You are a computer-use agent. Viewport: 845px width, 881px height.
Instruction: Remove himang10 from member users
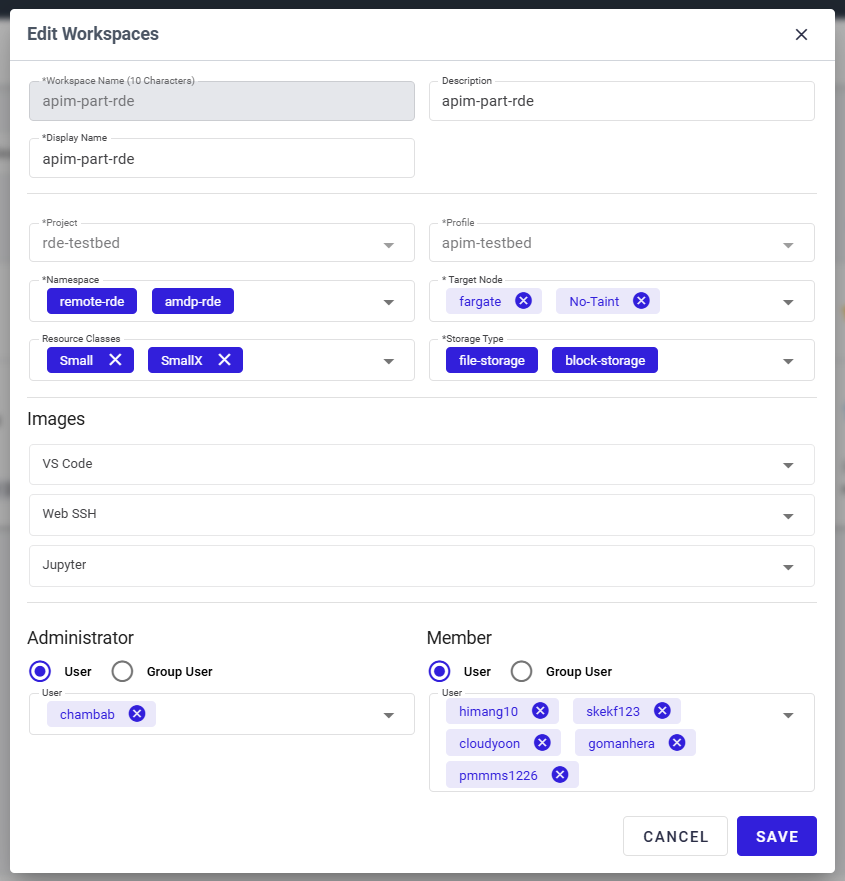(x=540, y=711)
